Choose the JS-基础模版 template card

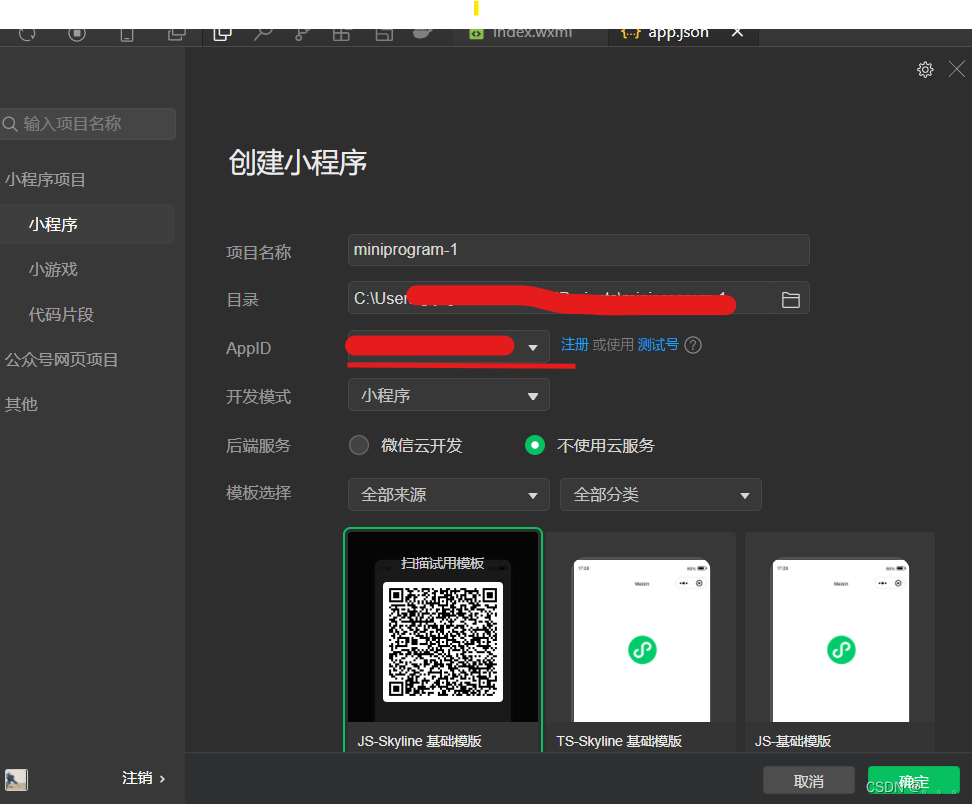[x=840, y=642]
